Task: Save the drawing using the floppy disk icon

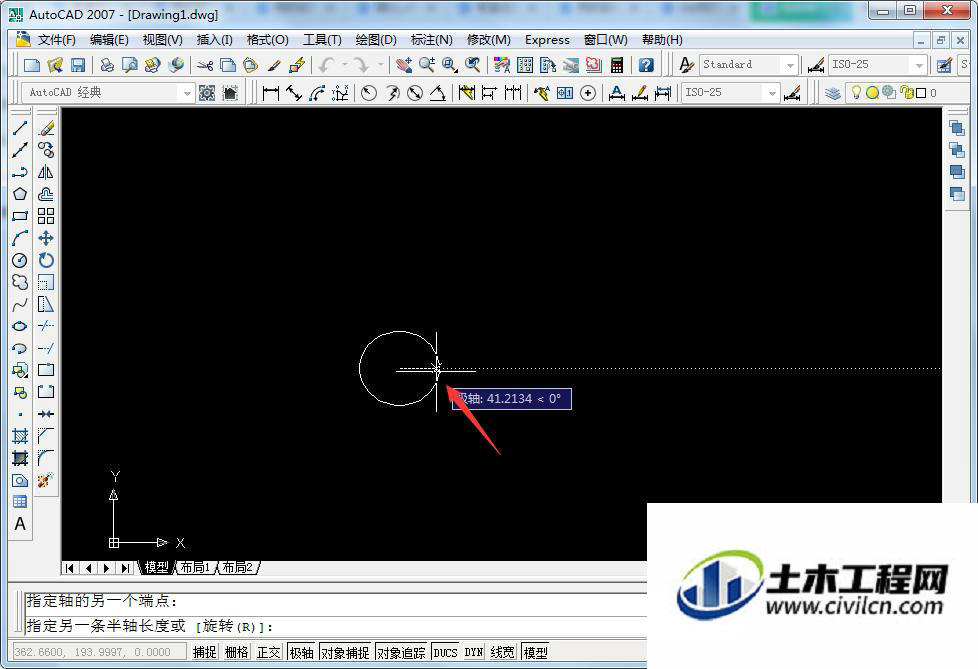Action: (x=78, y=65)
